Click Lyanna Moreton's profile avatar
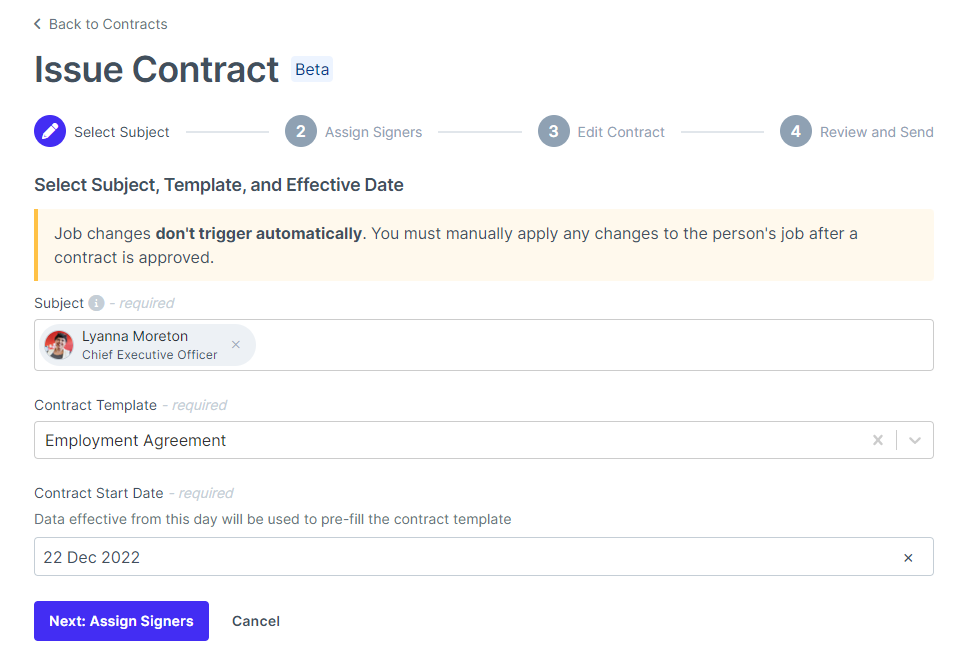Screen dimensions: 972x671 click(58, 344)
